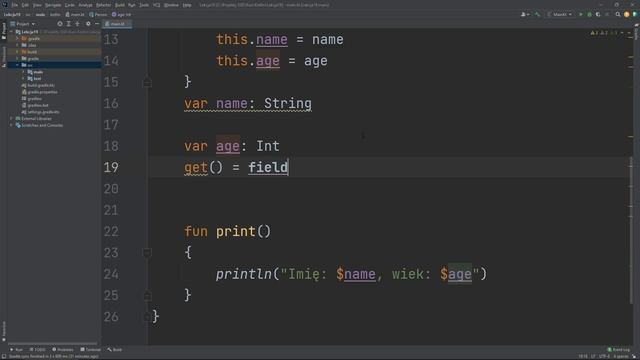640x360 pixels.
Task: Open the Build tool window
Action: (x=115, y=350)
